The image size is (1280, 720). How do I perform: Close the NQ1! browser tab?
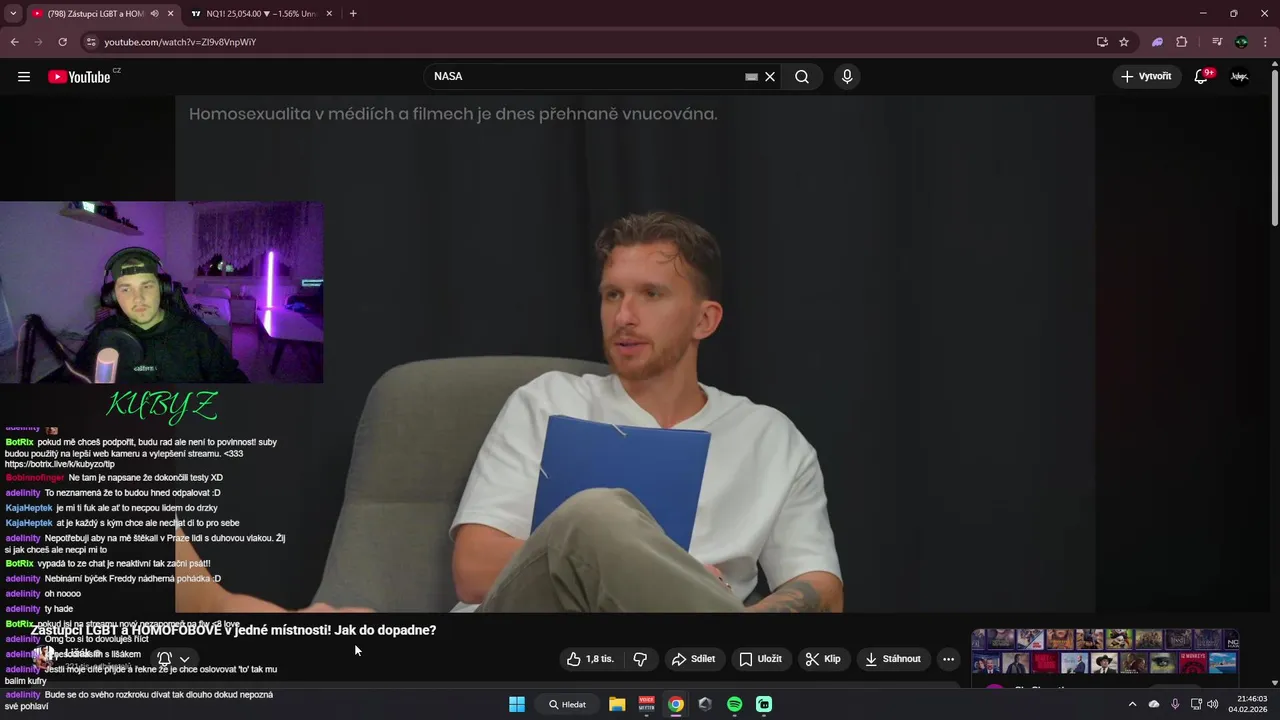pos(329,14)
